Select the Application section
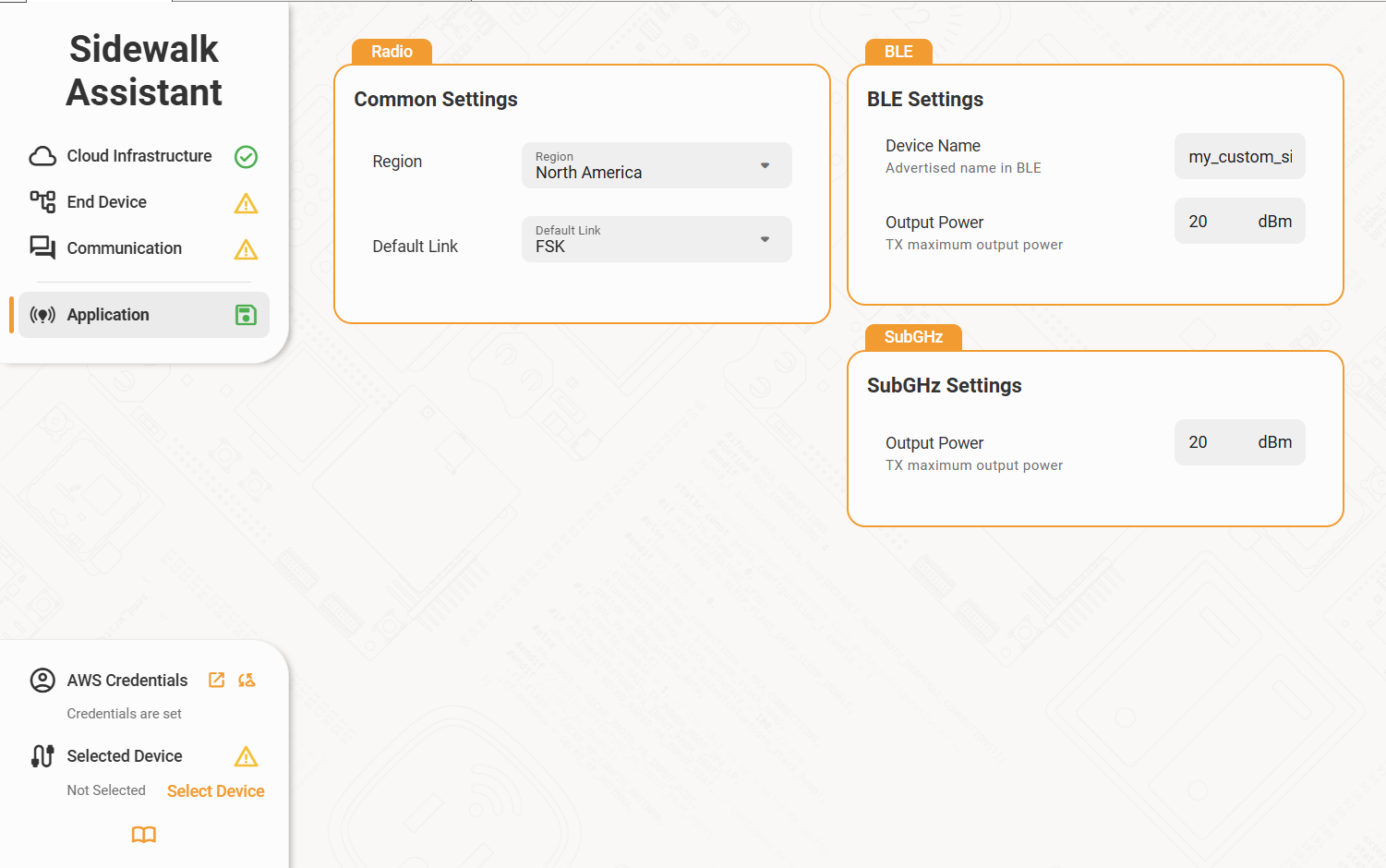 pyautogui.click(x=144, y=315)
